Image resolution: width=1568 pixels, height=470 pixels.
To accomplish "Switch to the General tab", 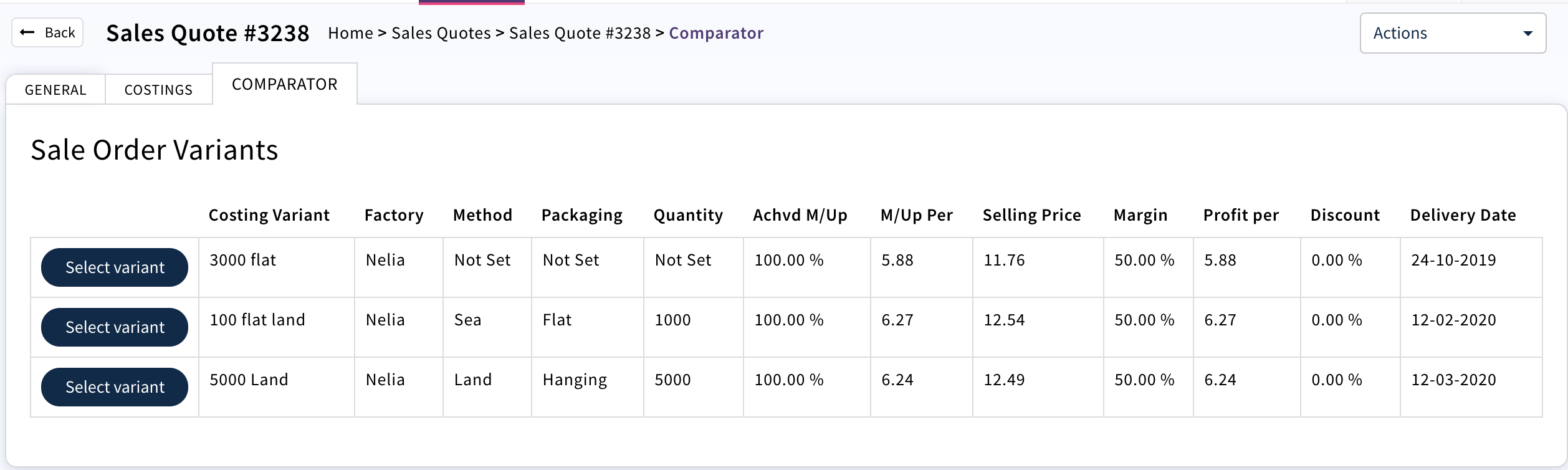I will pyautogui.click(x=55, y=90).
